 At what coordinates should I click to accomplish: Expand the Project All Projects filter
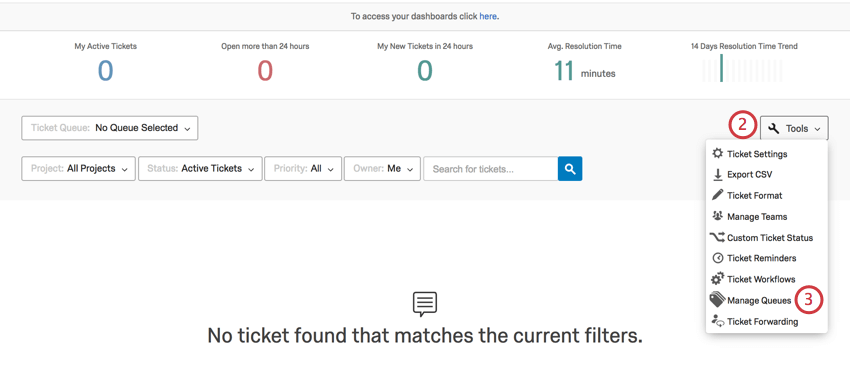coord(79,169)
